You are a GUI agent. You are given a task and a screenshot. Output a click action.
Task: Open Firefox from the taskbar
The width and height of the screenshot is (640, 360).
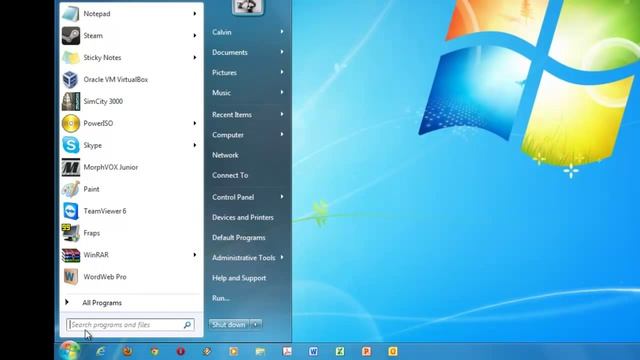point(127,351)
